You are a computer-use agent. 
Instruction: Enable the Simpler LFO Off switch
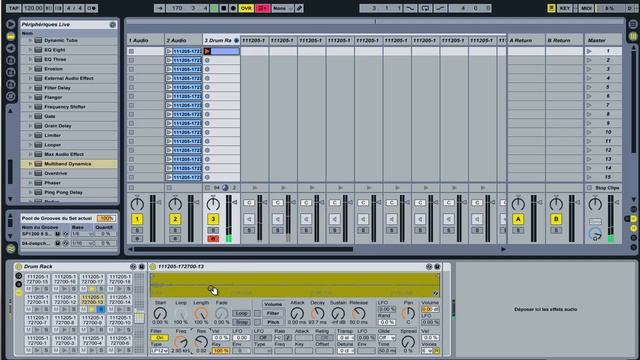point(263,338)
